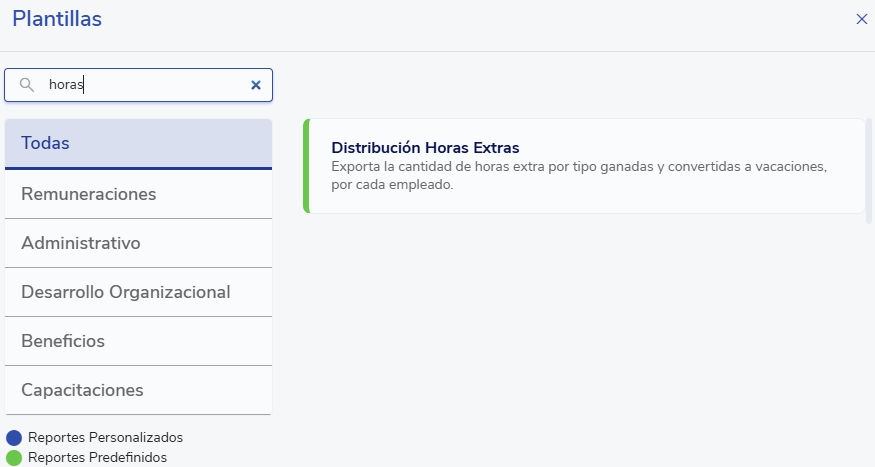
Task: Click the template results scrollbar
Action: (x=869, y=170)
